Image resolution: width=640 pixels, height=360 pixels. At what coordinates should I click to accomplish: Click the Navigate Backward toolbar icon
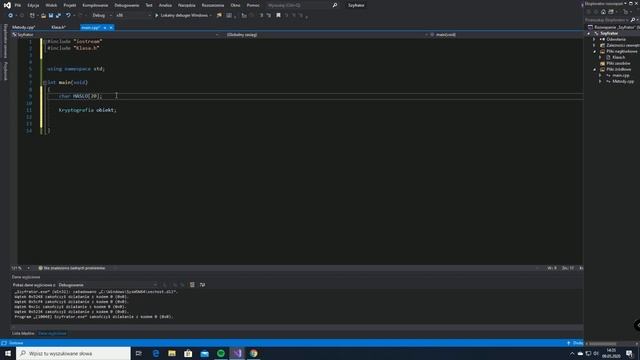[11, 16]
